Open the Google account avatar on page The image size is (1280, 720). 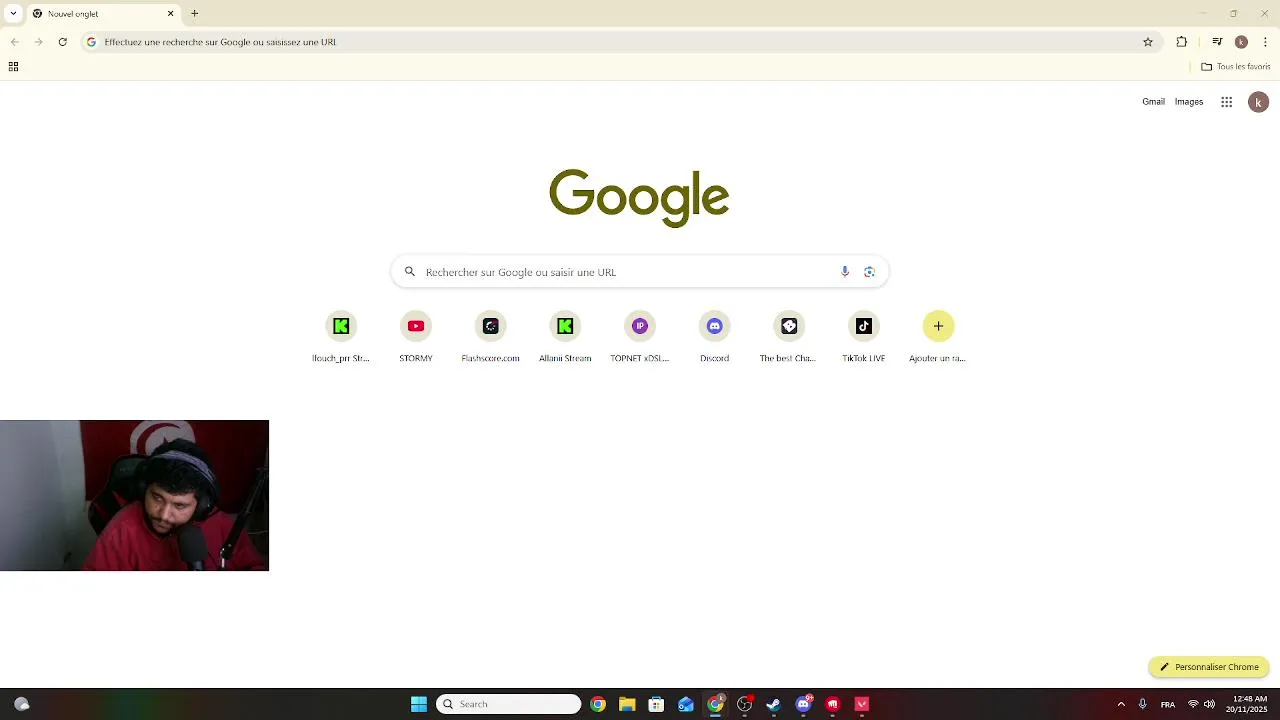click(x=1259, y=102)
